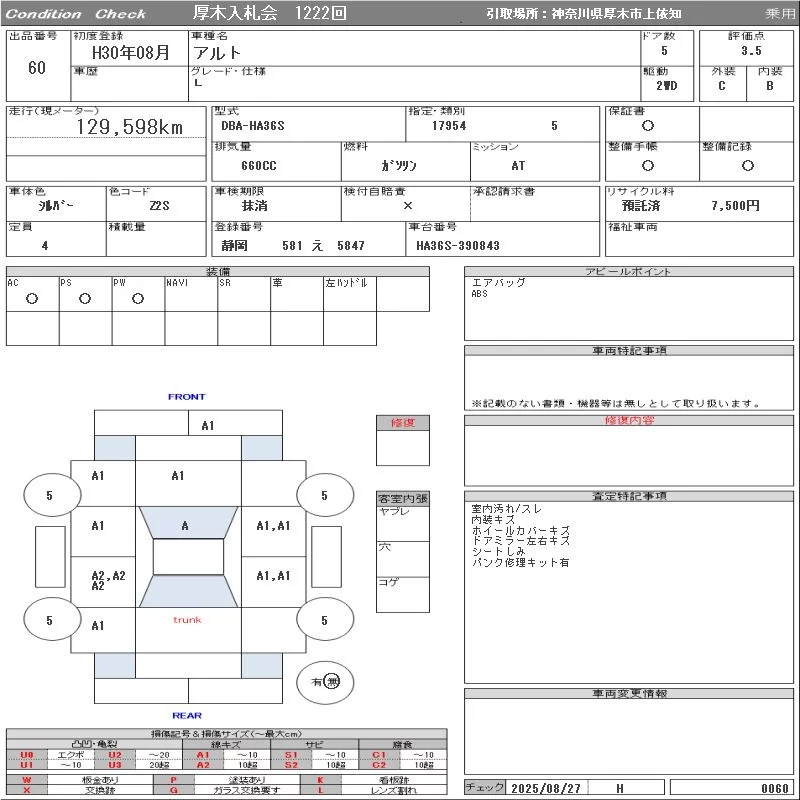Click the 'ヤブレ' cell under 客室内張
This screenshot has height=800, width=800.
point(403,524)
